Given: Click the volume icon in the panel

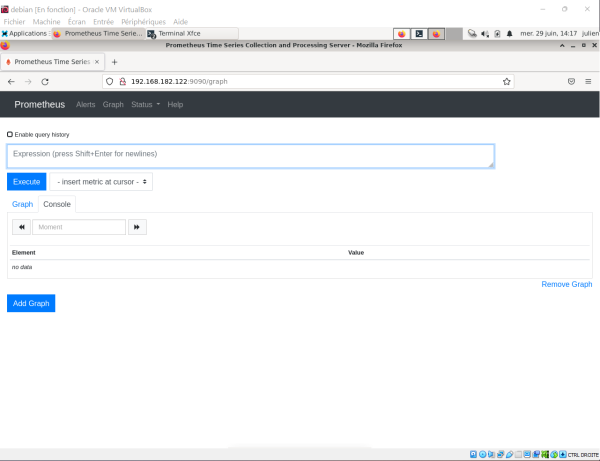Looking at the screenshot, I should [485, 34].
